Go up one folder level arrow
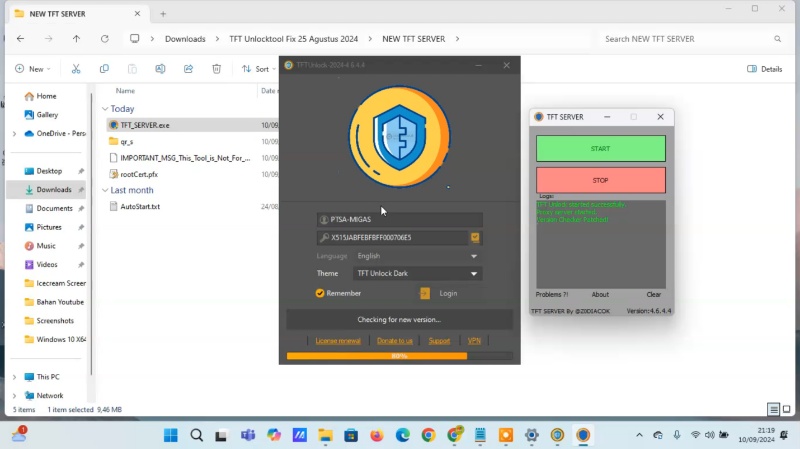The width and height of the screenshot is (800, 449). (76, 39)
